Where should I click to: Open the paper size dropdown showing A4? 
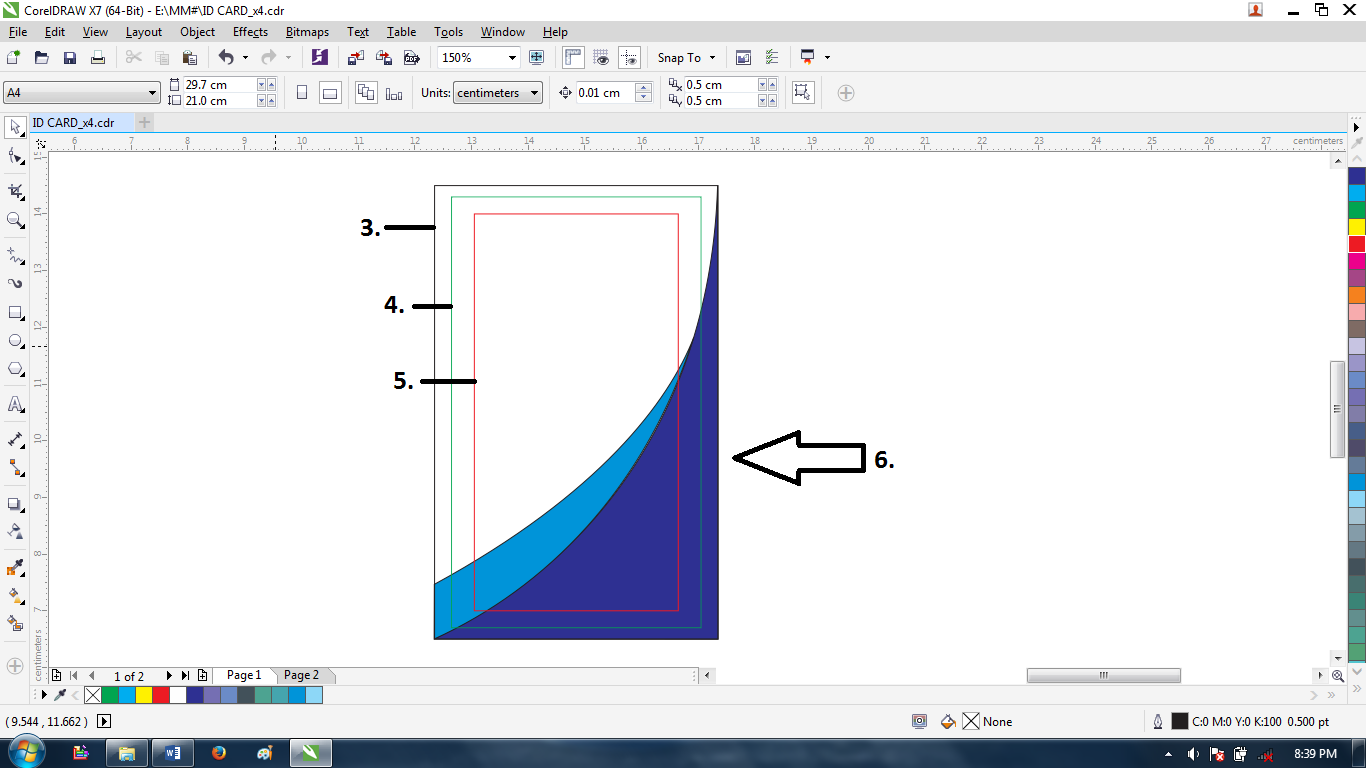coord(152,92)
